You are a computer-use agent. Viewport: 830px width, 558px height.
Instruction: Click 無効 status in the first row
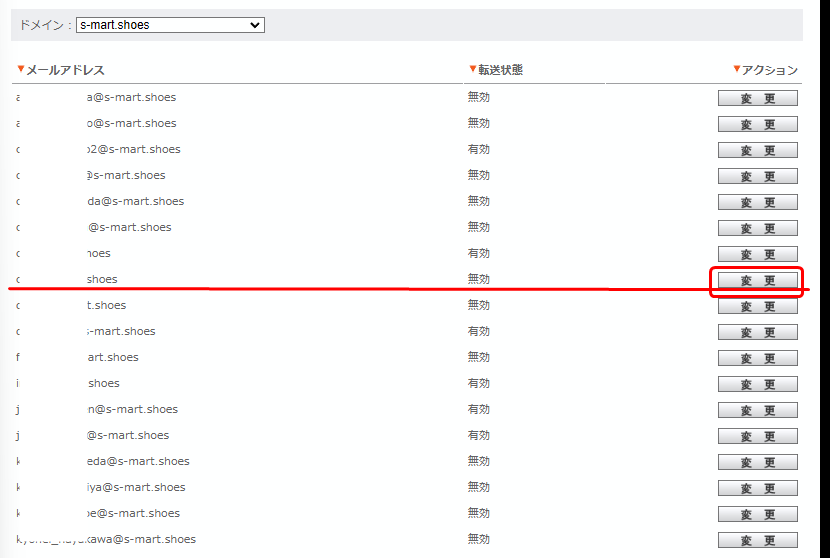pos(479,97)
